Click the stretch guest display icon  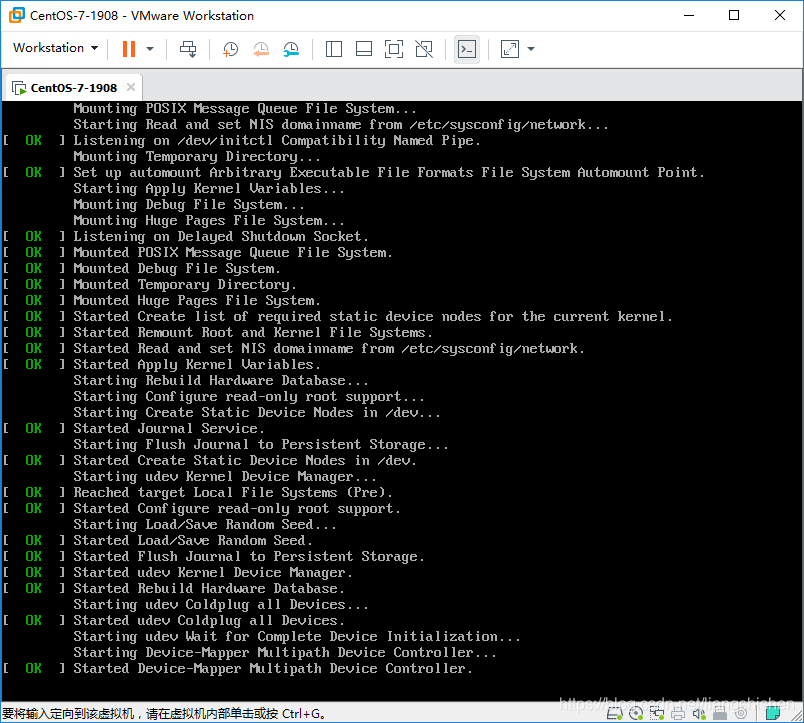pos(510,49)
